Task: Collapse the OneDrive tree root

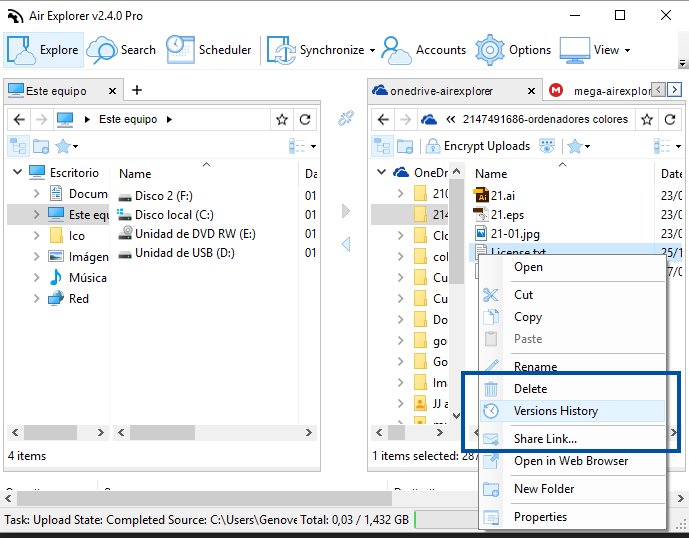Action: 381,172
